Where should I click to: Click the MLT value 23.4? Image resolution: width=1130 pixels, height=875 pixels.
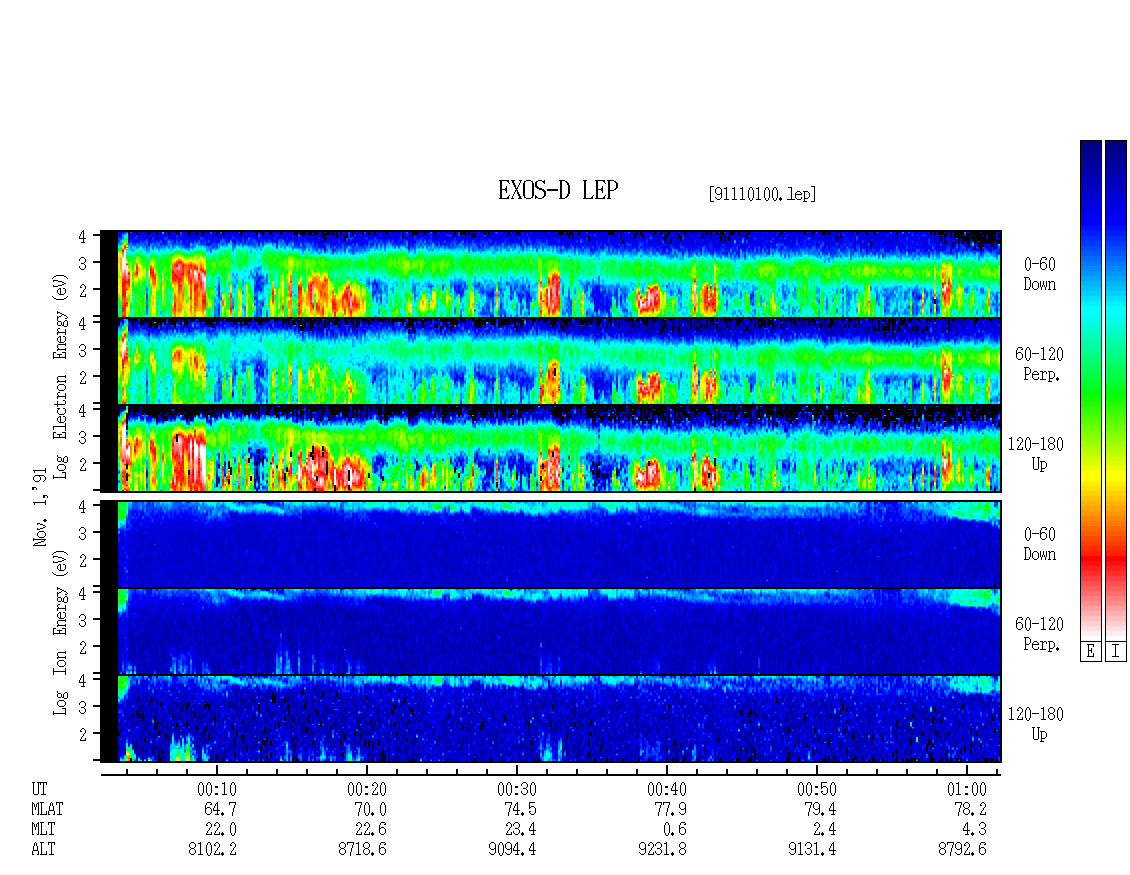click(520, 830)
